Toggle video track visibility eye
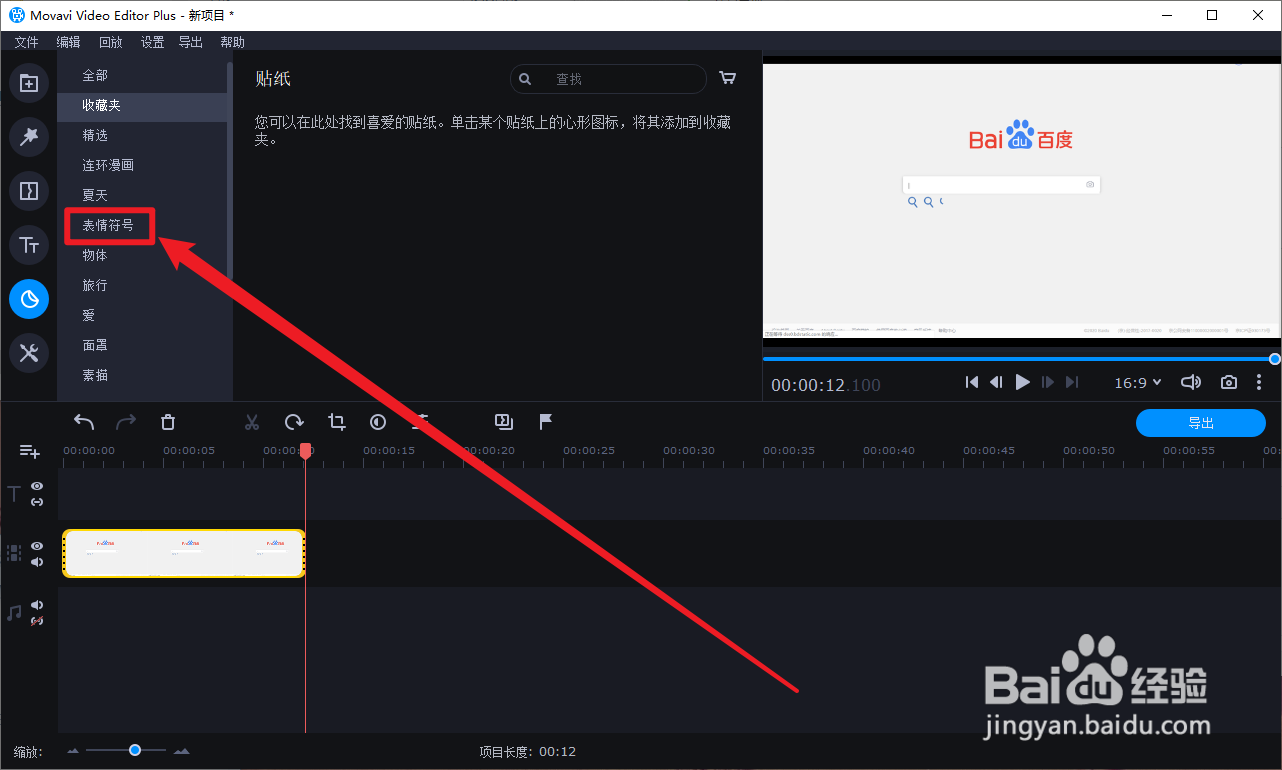 (x=37, y=546)
